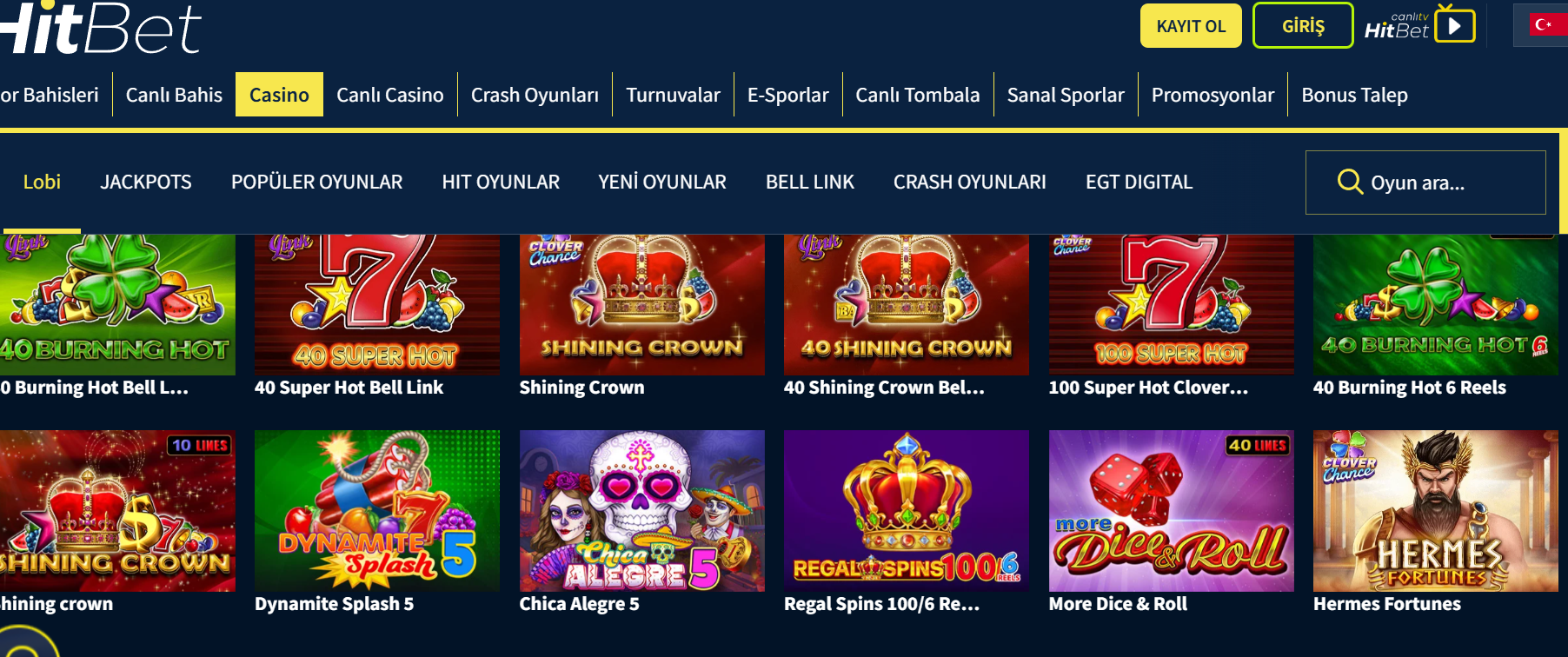Select the BELL LINK category tab
The width and height of the screenshot is (1568, 657).
coord(810,182)
